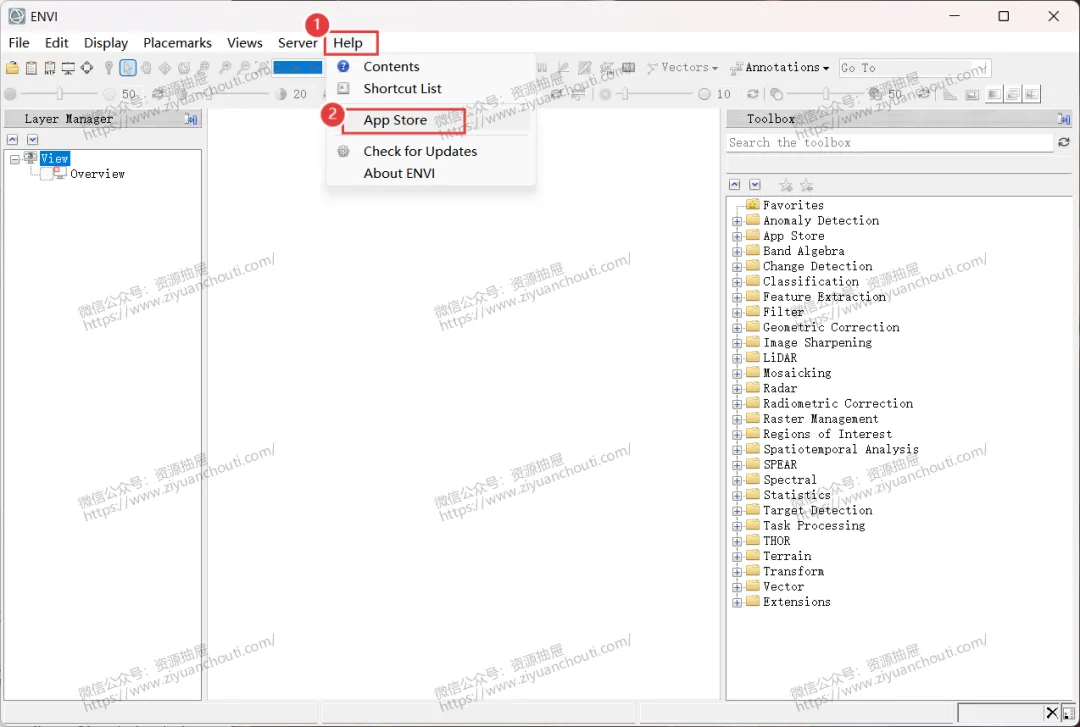Image resolution: width=1080 pixels, height=727 pixels.
Task: Click the presentation screen toolbar icon
Action: click(68, 68)
